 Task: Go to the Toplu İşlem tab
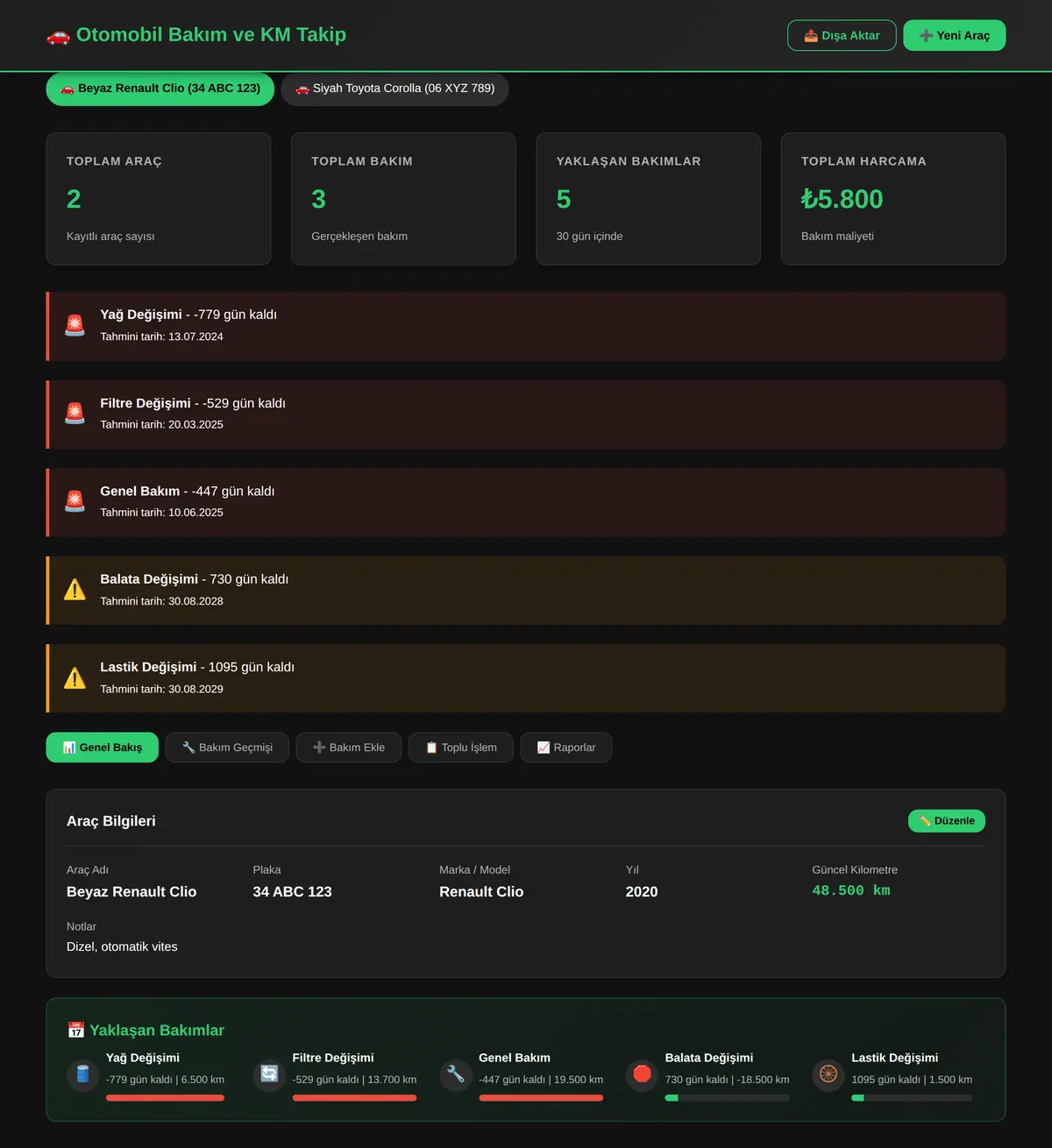pos(461,748)
